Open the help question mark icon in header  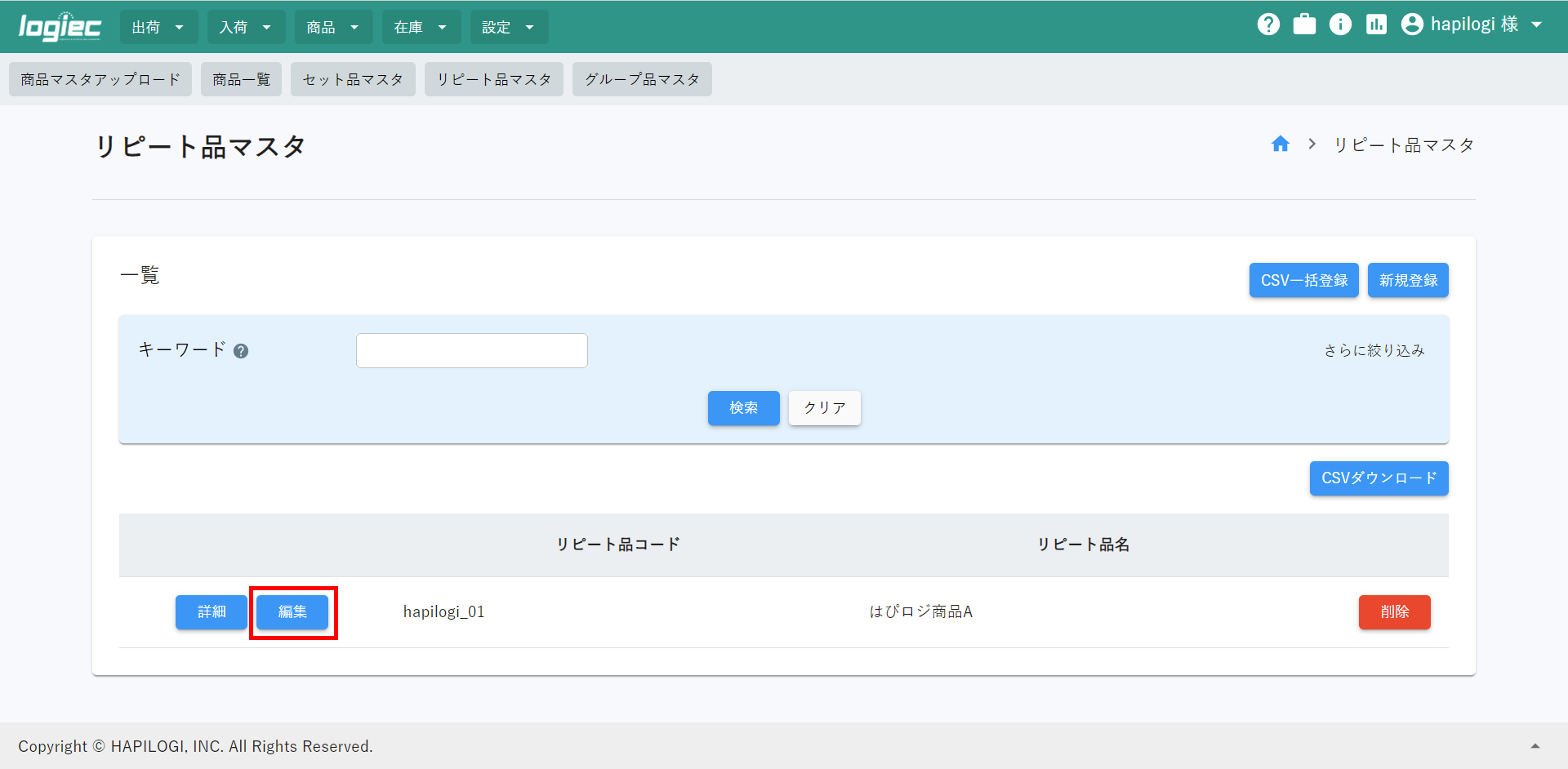[1268, 24]
